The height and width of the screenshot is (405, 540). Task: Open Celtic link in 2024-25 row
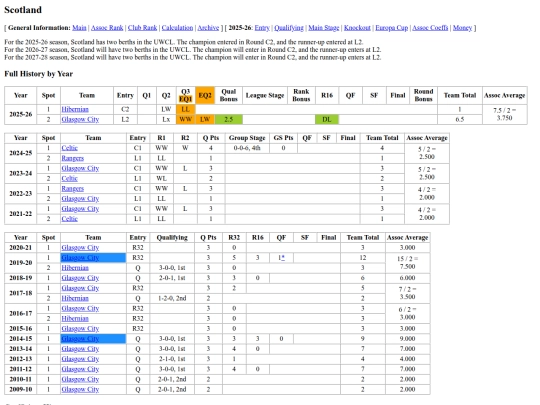pyautogui.click(x=70, y=148)
